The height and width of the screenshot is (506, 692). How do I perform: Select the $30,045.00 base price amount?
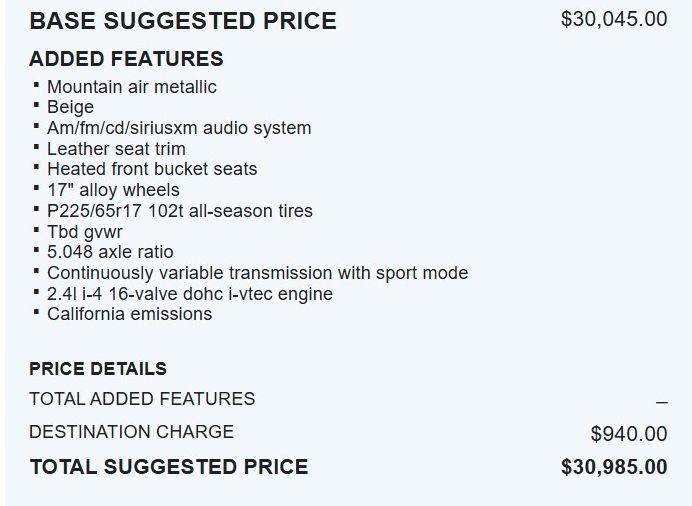click(x=613, y=19)
